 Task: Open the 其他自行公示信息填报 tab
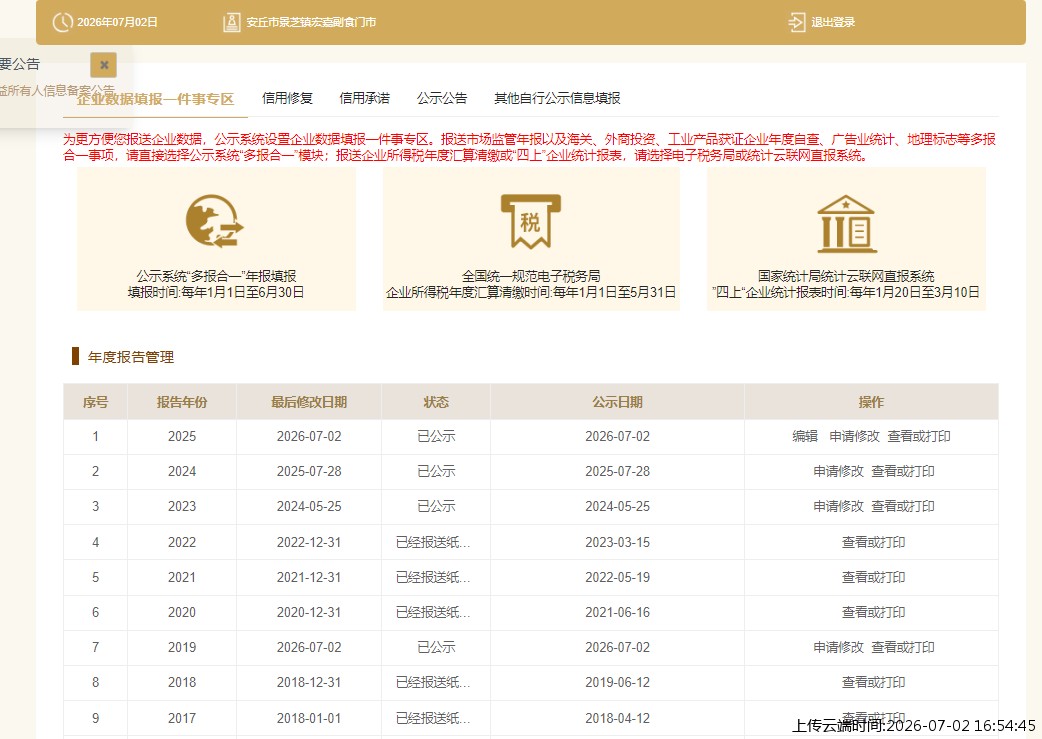click(x=557, y=98)
